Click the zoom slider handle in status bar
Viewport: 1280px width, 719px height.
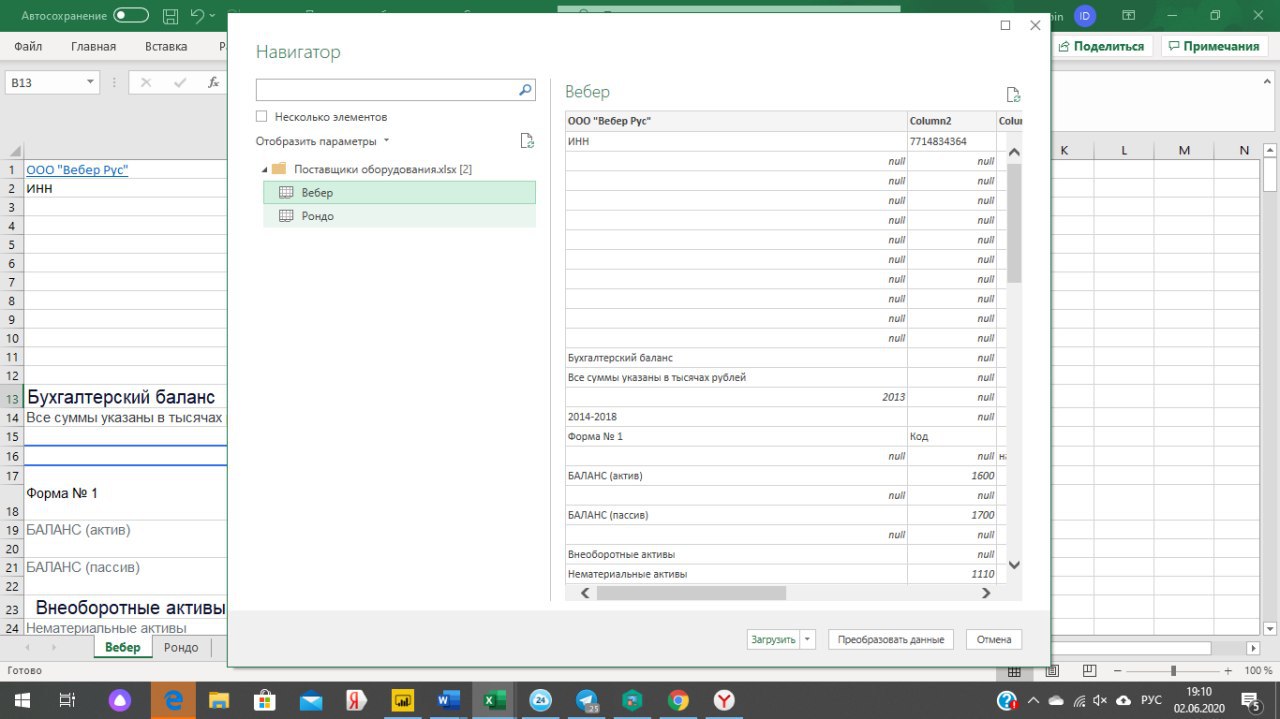1173,671
